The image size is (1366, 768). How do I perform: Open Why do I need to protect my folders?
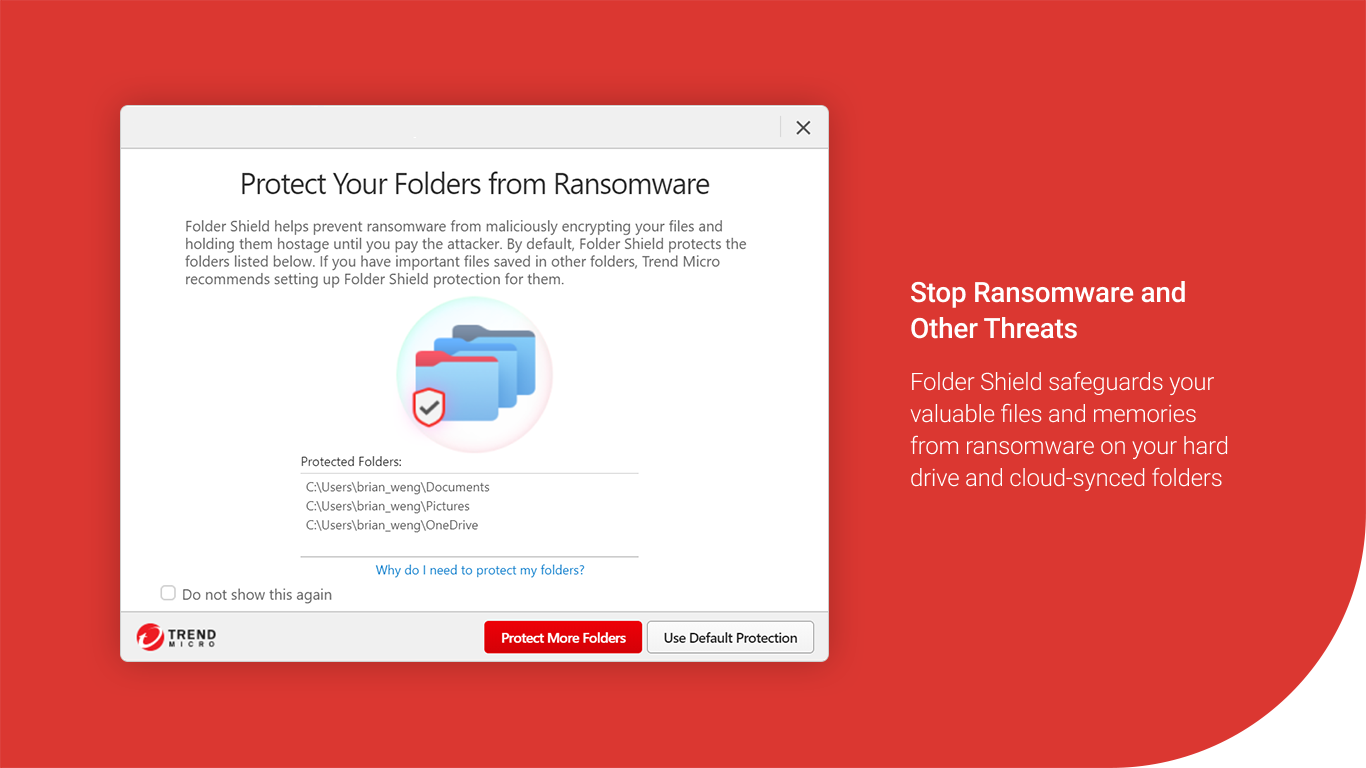[x=480, y=569]
